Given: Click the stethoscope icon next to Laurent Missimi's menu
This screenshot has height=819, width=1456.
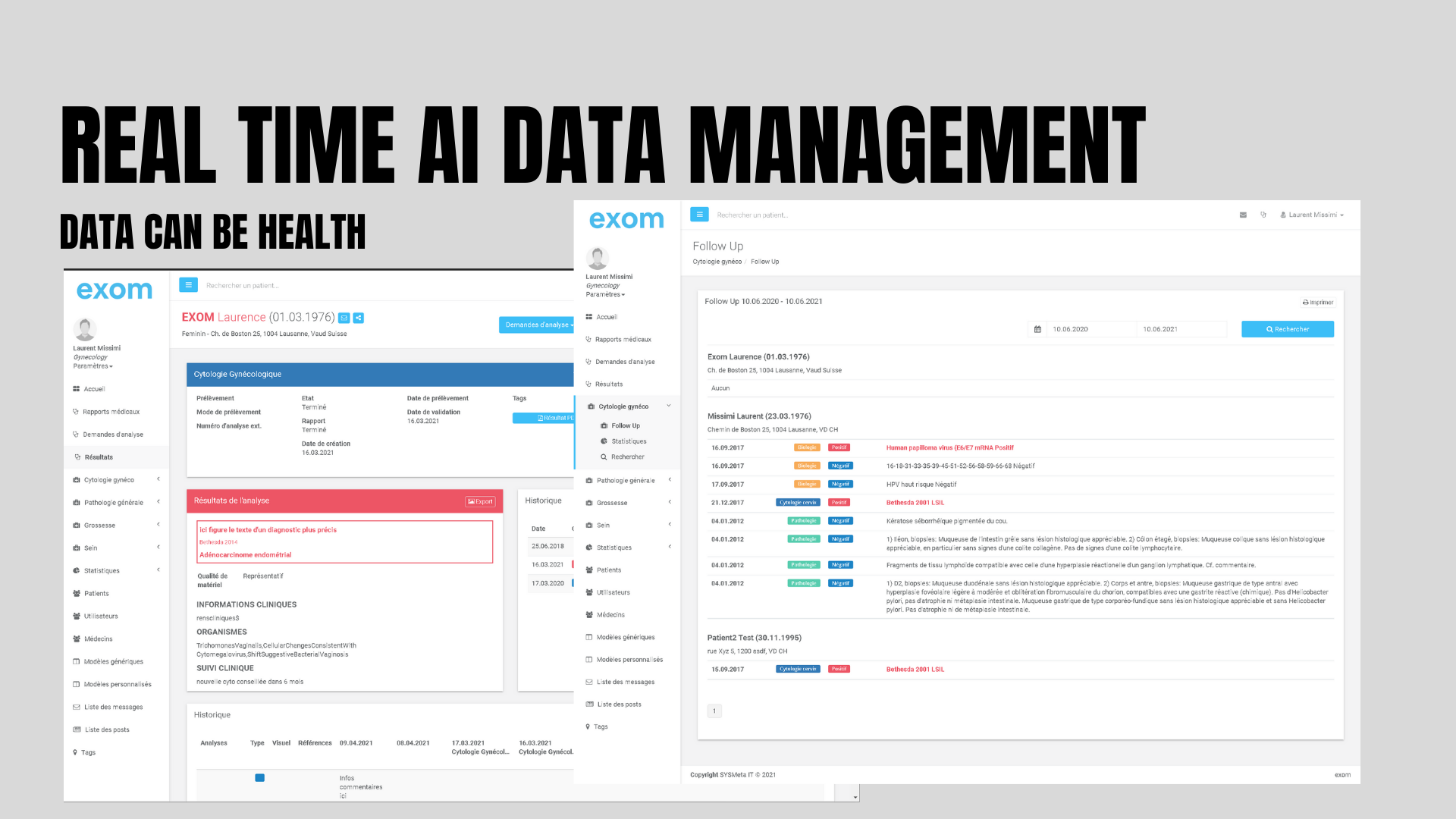Looking at the screenshot, I should click(x=1263, y=215).
